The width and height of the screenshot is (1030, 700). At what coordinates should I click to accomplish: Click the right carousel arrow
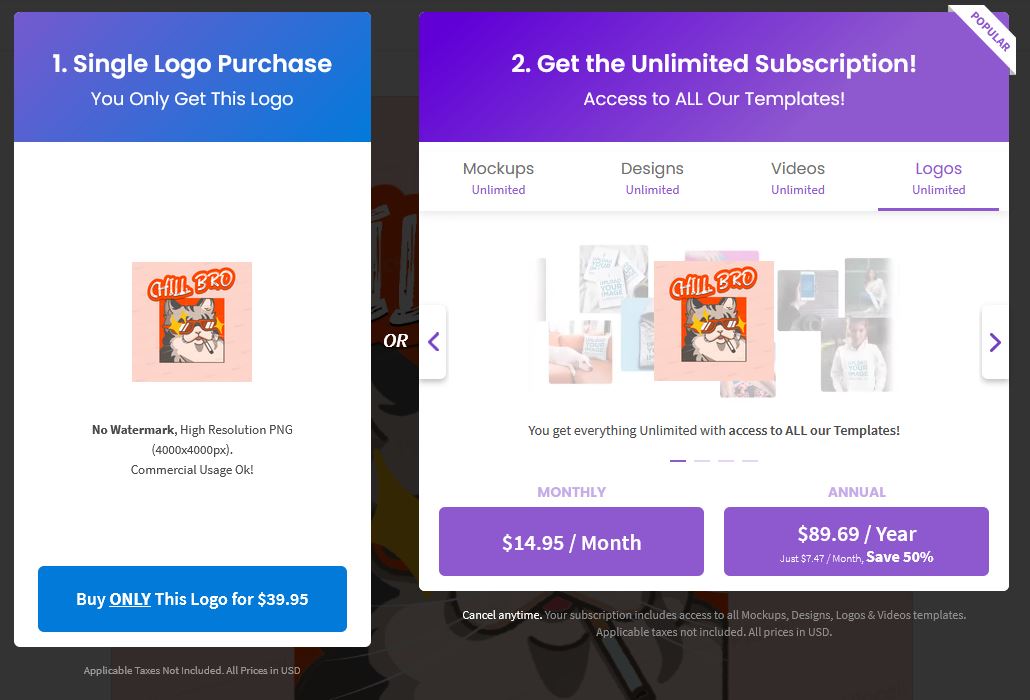point(995,341)
